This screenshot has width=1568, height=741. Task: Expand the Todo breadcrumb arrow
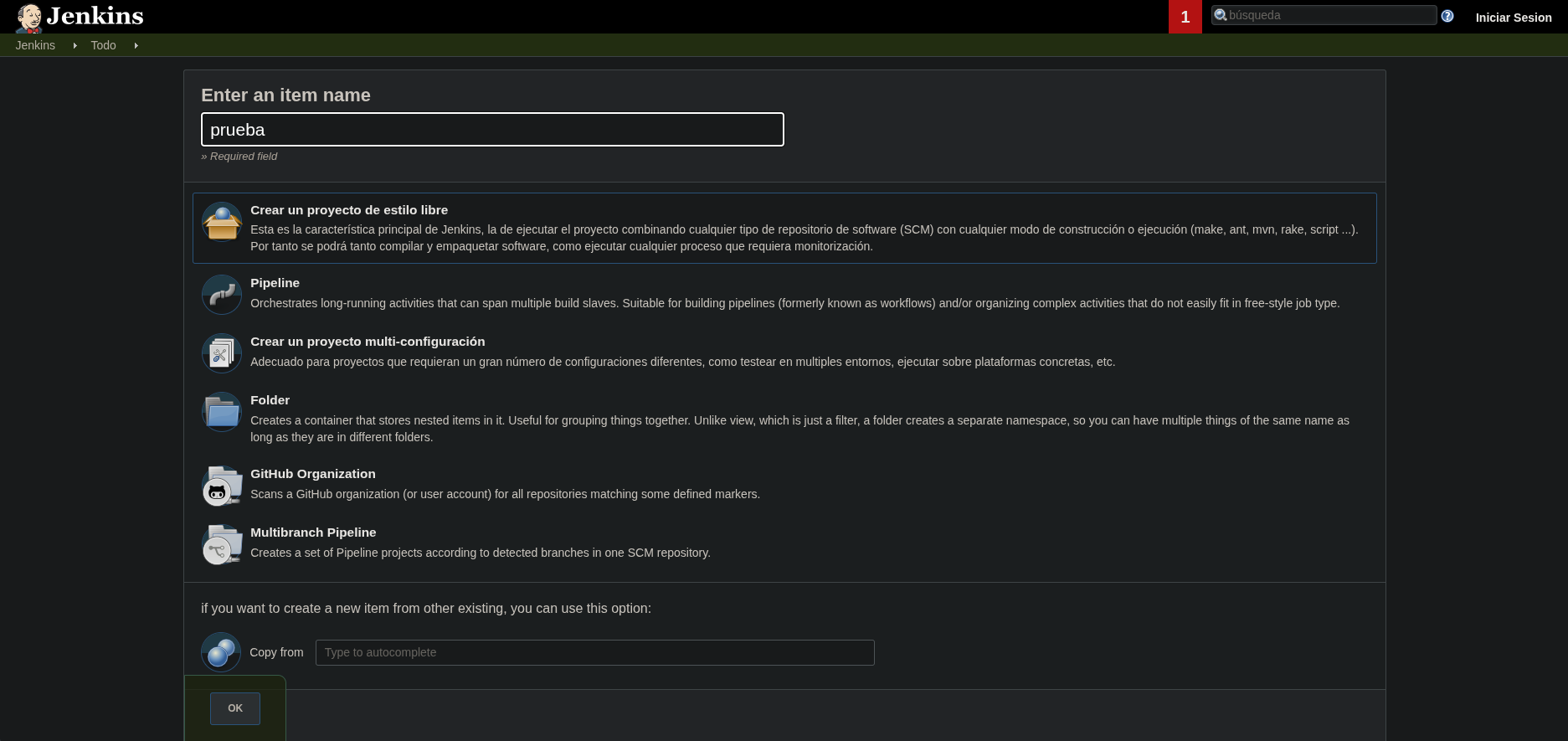136,45
